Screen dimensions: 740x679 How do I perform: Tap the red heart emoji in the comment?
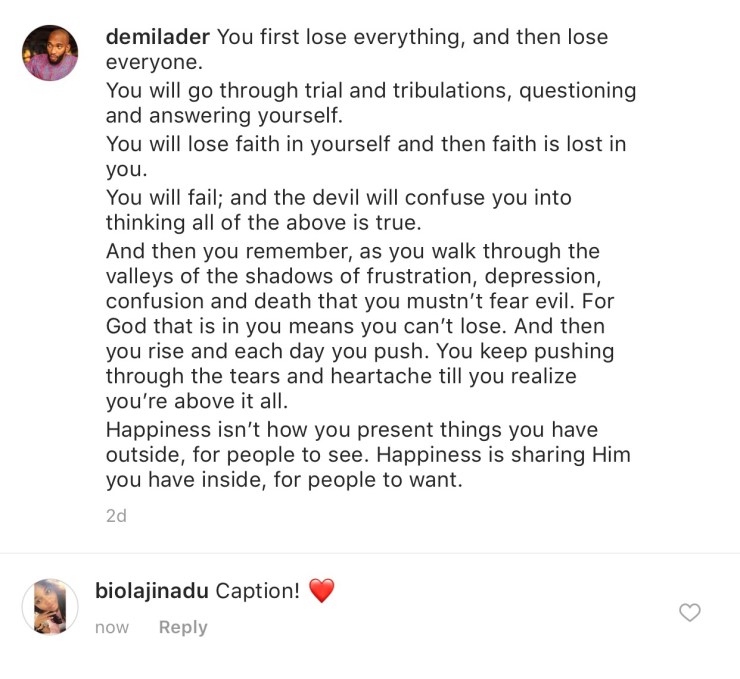coord(321,590)
